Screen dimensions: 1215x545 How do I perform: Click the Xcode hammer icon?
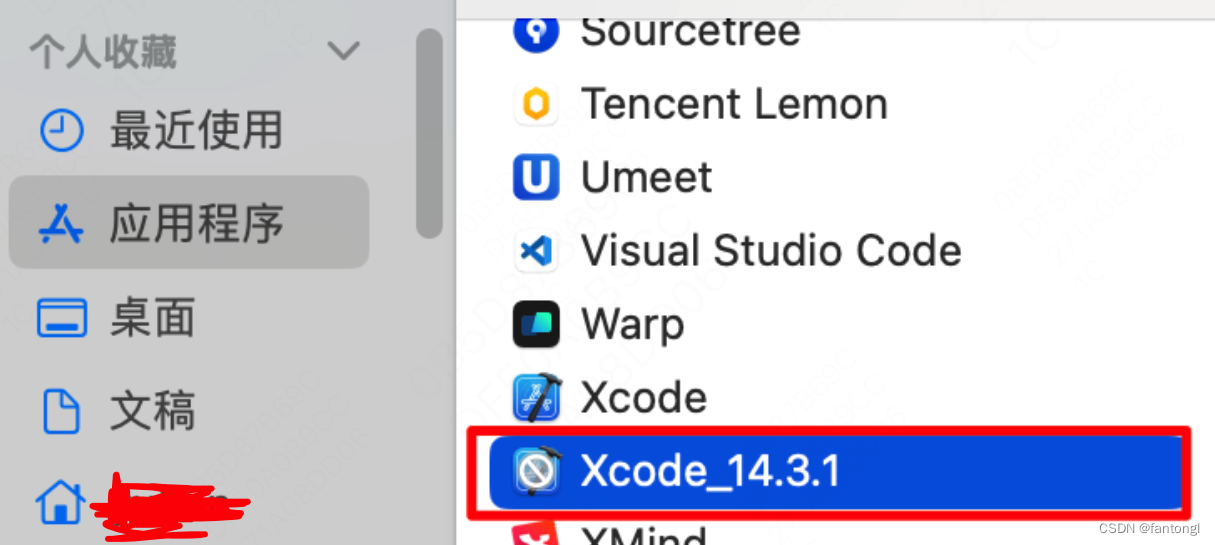pos(537,398)
